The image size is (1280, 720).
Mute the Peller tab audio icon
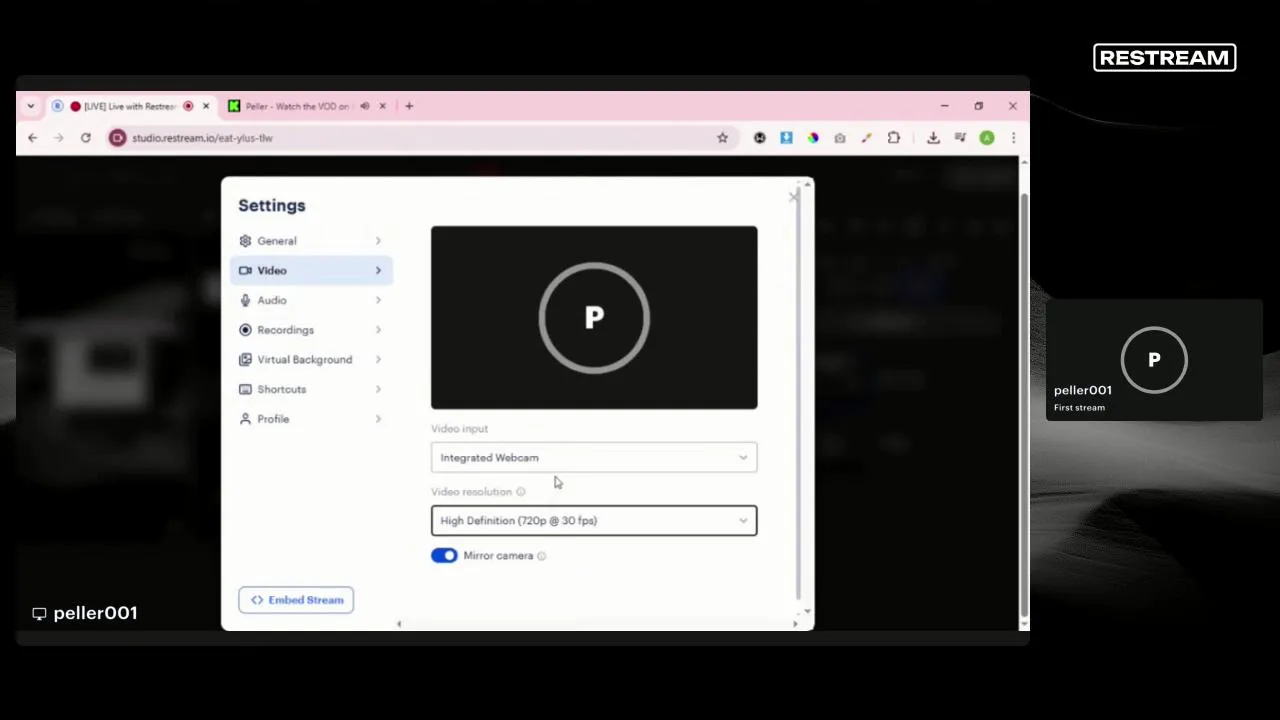tap(365, 106)
